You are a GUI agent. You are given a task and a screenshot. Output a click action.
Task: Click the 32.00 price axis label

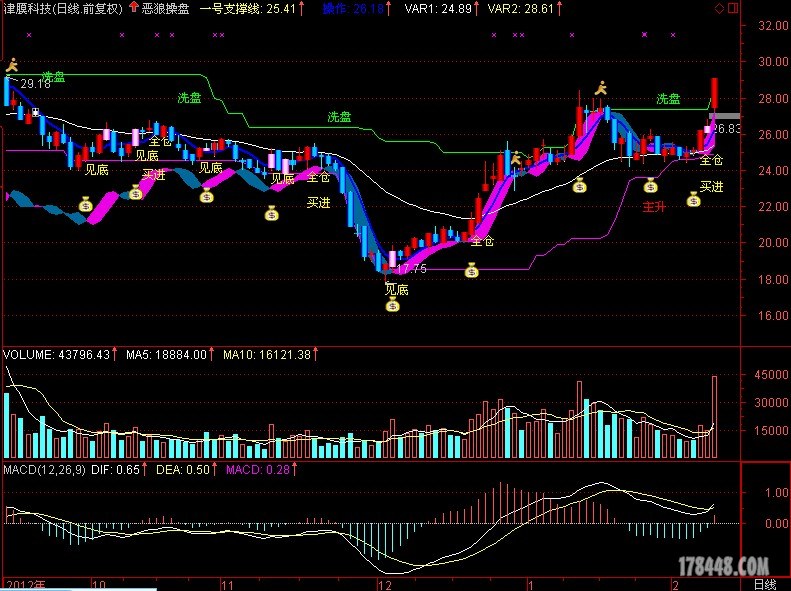(773, 25)
